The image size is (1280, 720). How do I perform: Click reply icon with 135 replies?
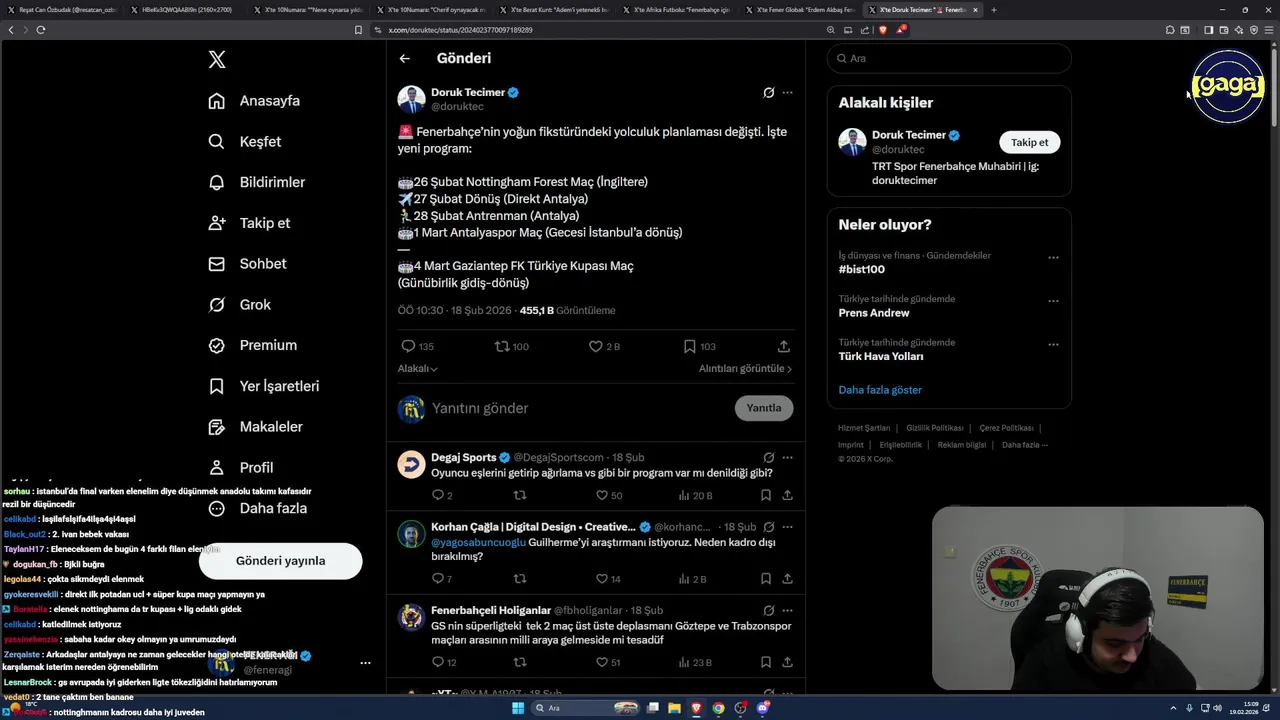pos(408,346)
